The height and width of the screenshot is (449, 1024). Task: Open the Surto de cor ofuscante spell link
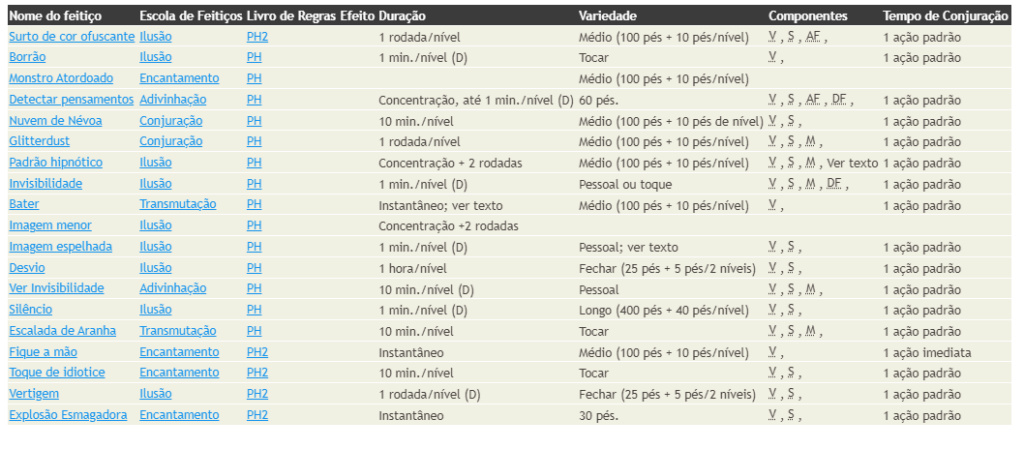[x=72, y=37]
